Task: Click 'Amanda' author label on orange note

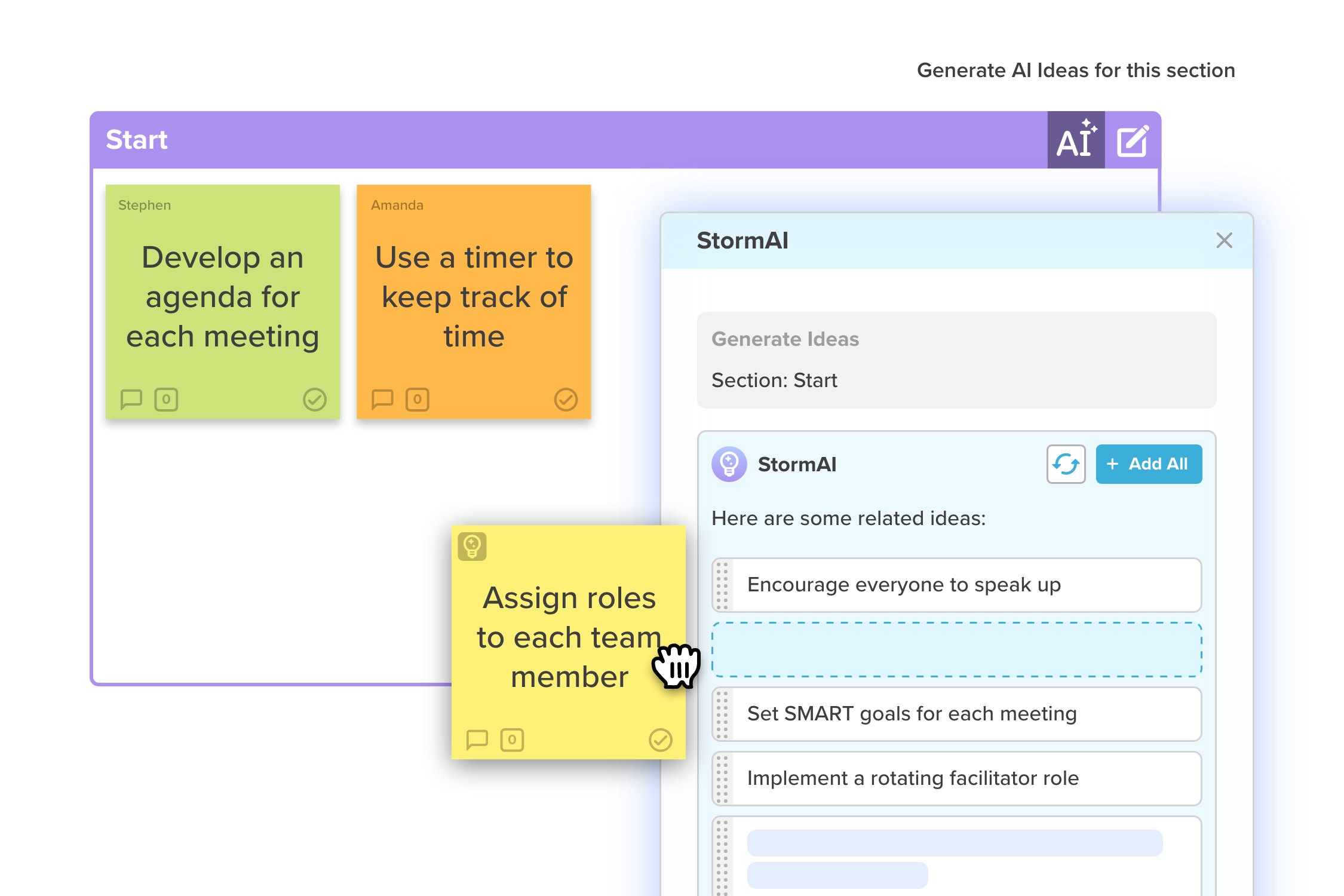Action: click(397, 205)
